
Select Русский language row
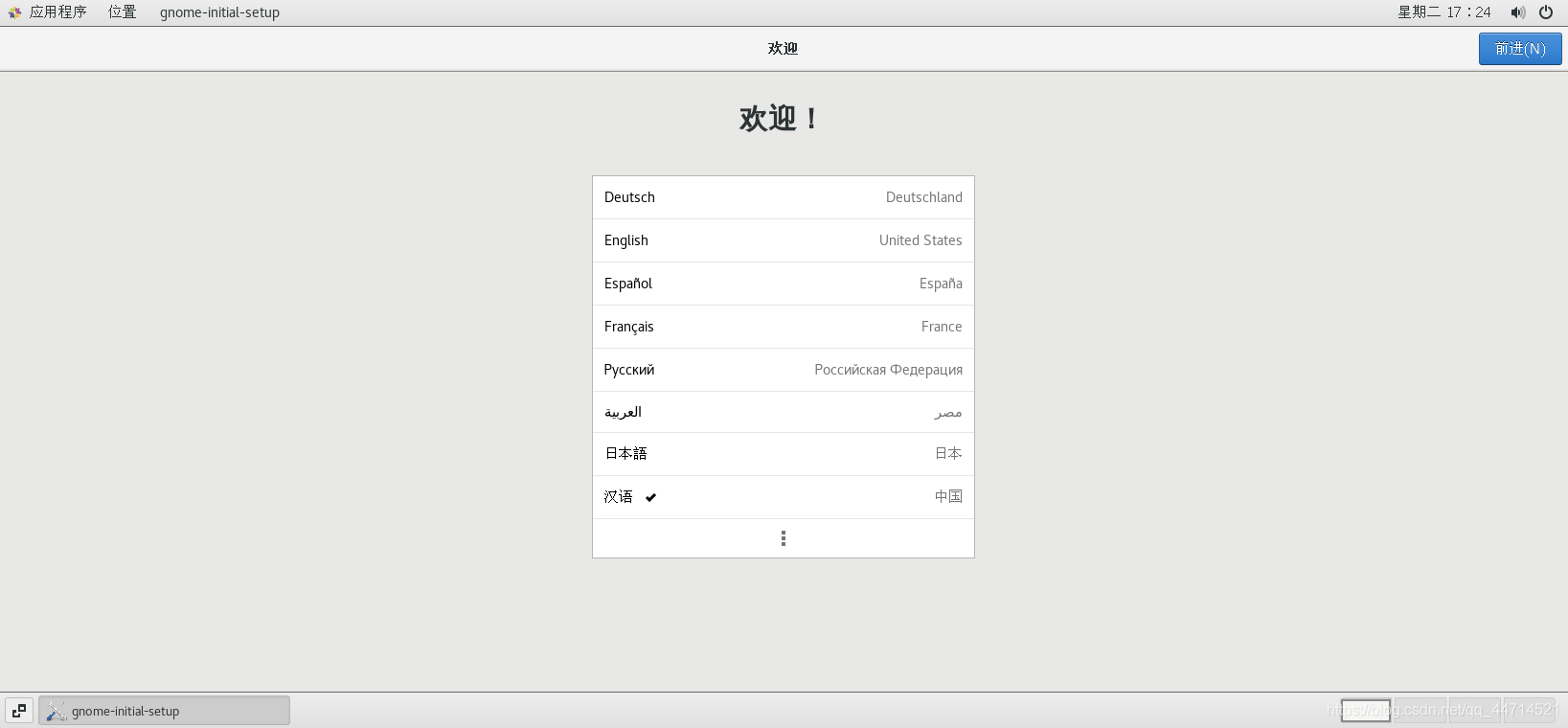point(784,370)
